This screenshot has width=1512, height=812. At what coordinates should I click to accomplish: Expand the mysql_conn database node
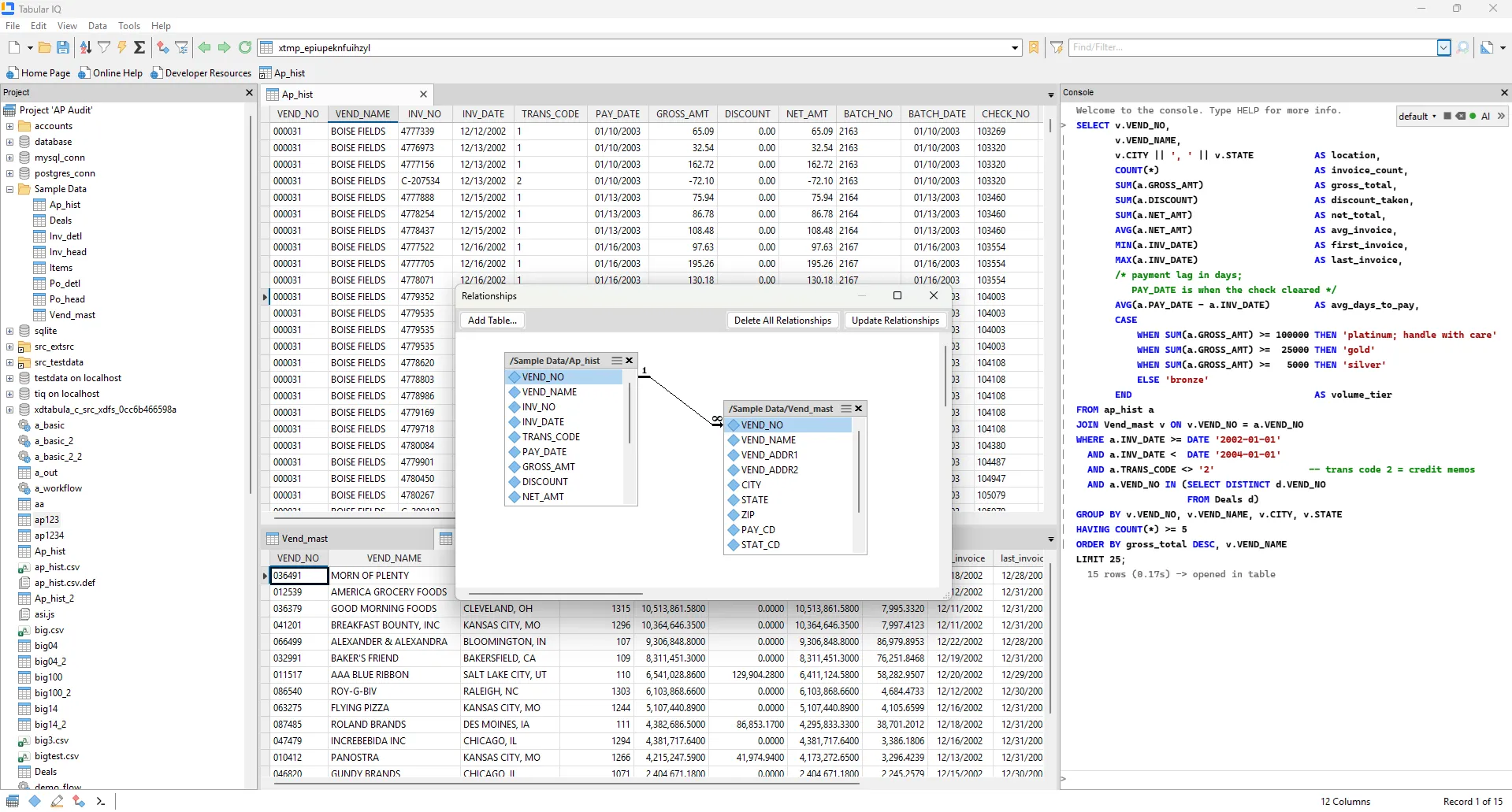[9, 158]
